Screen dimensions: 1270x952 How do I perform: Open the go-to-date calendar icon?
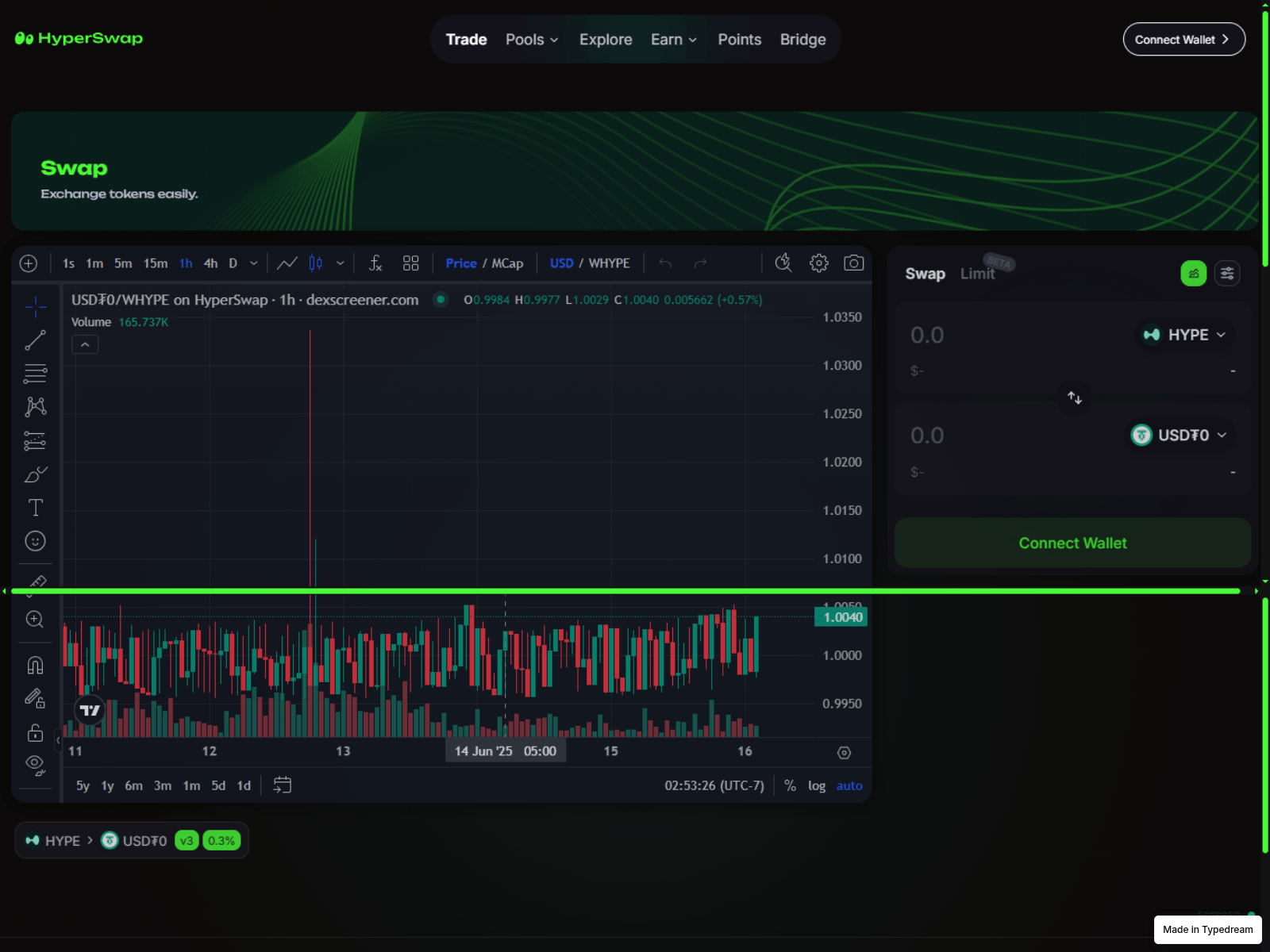point(283,785)
